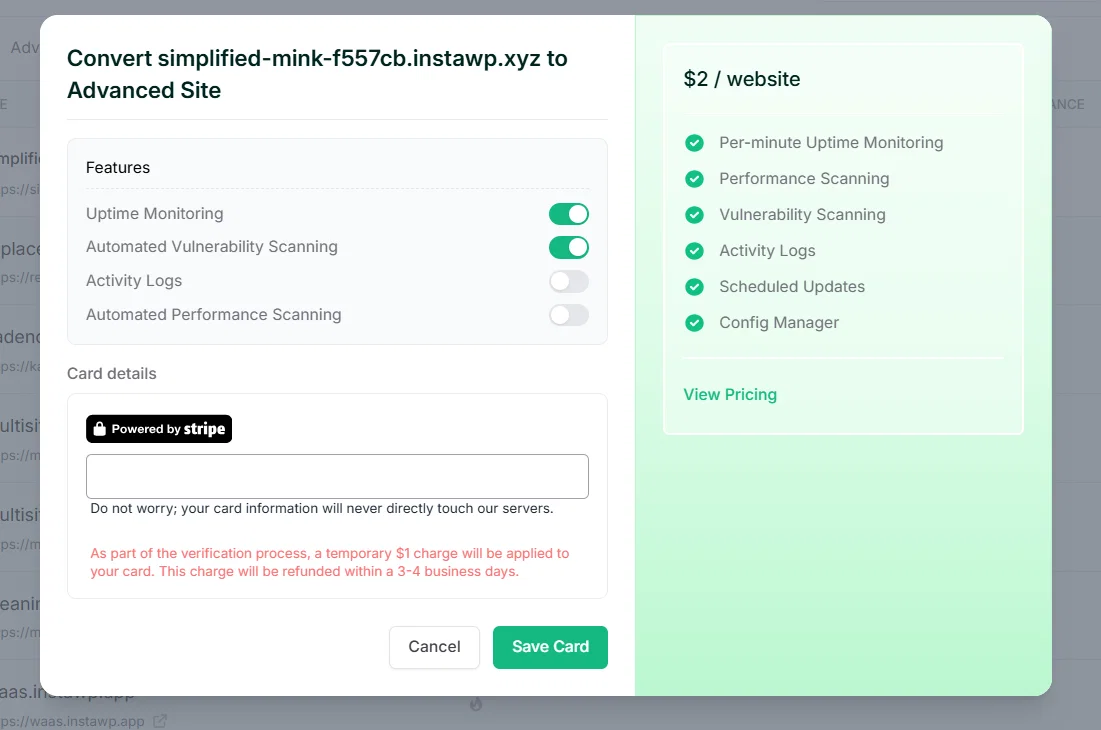The image size is (1101, 730).
Task: Click the Powered by Stripe badge
Action: (x=159, y=429)
